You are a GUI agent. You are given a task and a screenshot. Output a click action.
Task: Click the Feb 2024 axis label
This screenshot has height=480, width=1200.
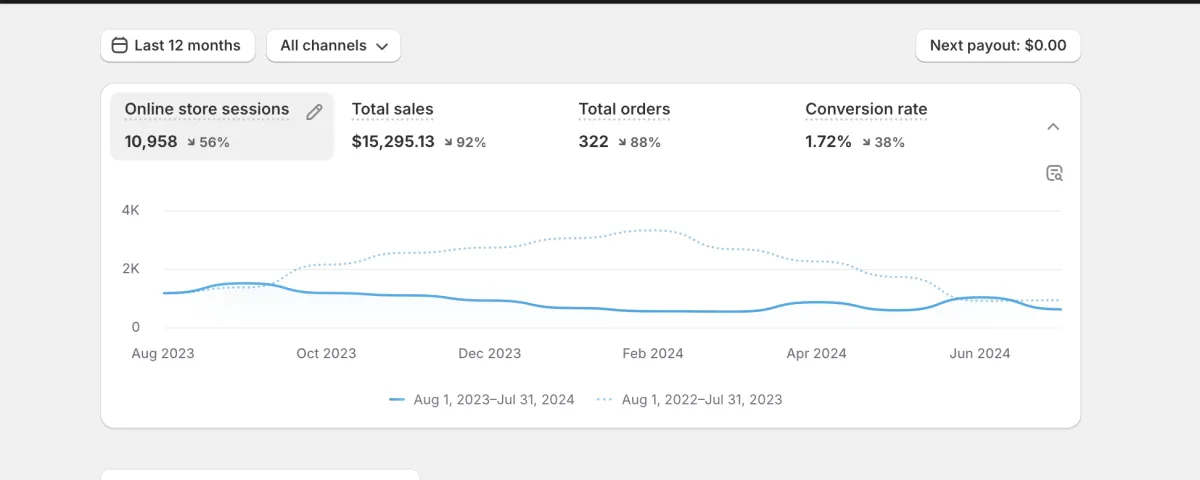click(x=653, y=353)
